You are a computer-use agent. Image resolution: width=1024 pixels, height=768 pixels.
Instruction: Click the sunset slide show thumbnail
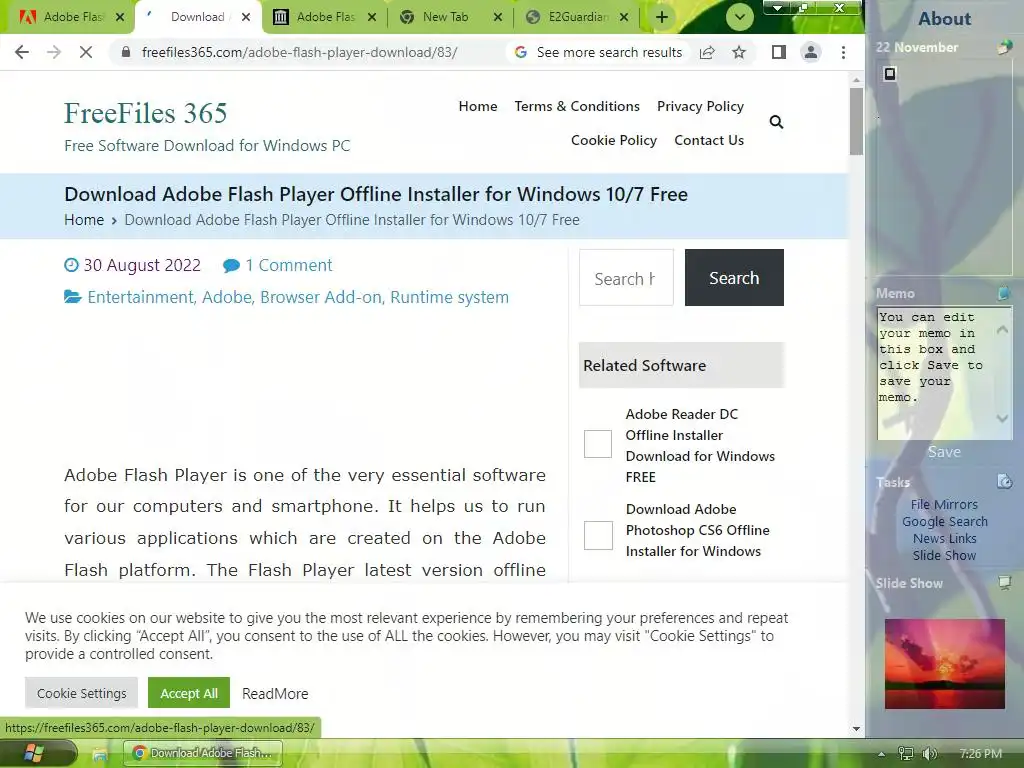click(944, 664)
